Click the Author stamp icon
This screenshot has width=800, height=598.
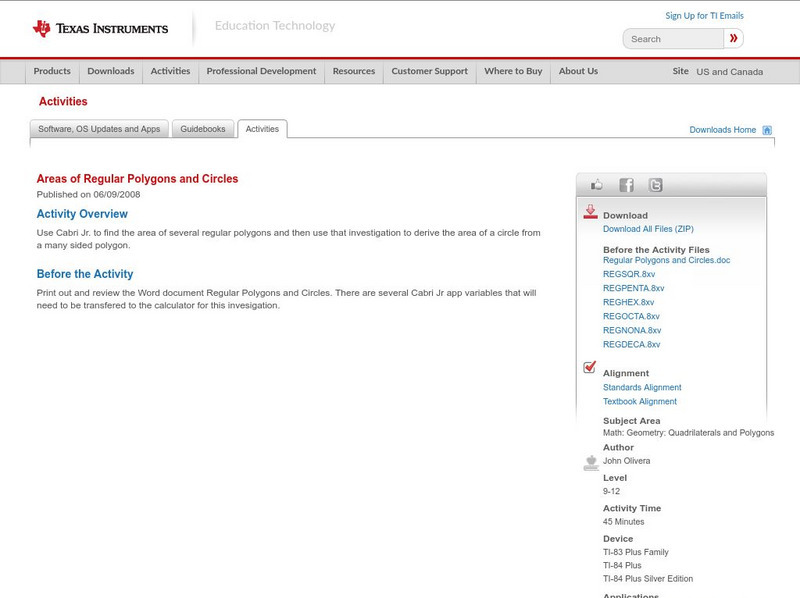click(x=591, y=463)
